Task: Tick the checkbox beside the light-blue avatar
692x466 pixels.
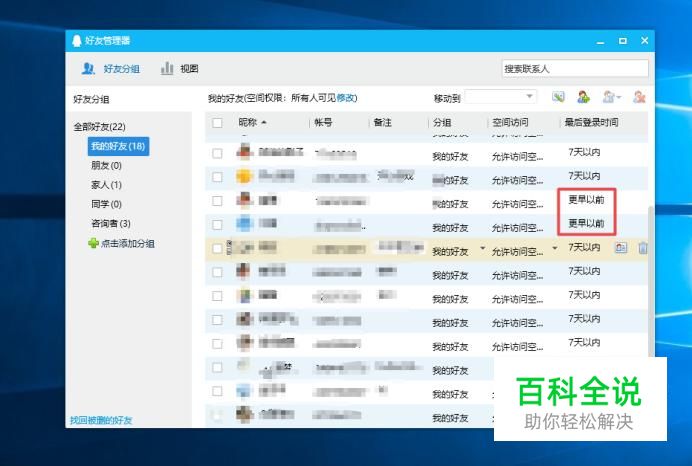Action: [x=217, y=225]
